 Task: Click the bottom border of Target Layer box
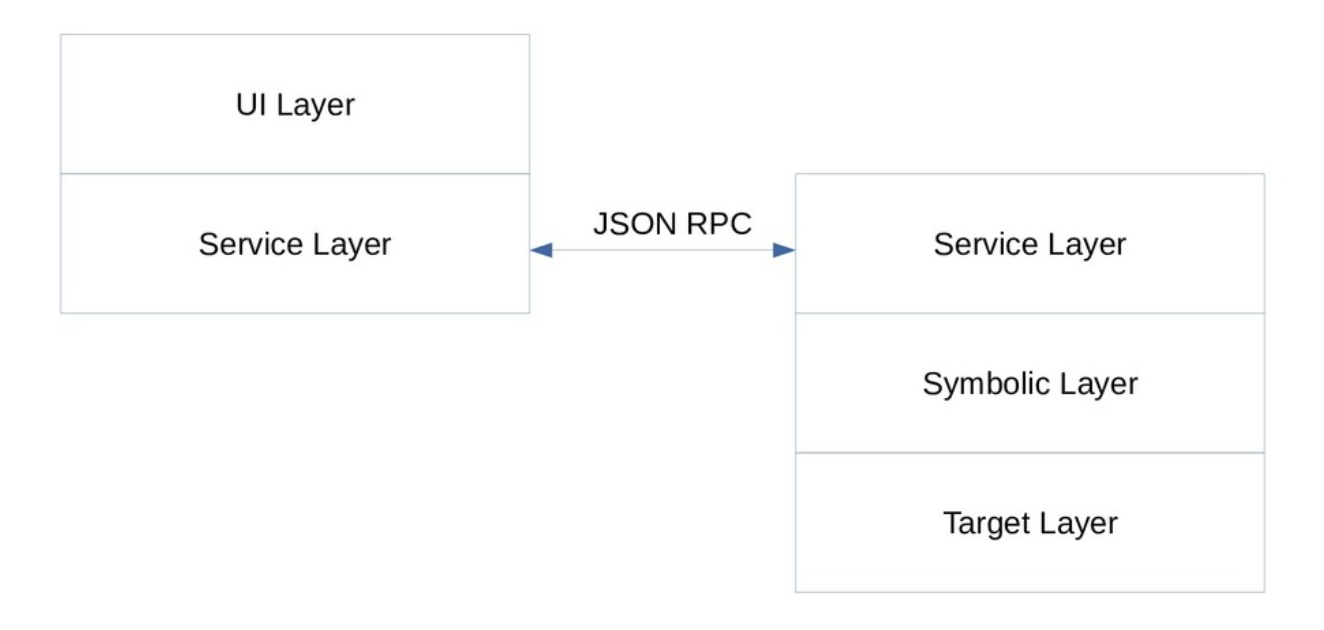[1029, 592]
